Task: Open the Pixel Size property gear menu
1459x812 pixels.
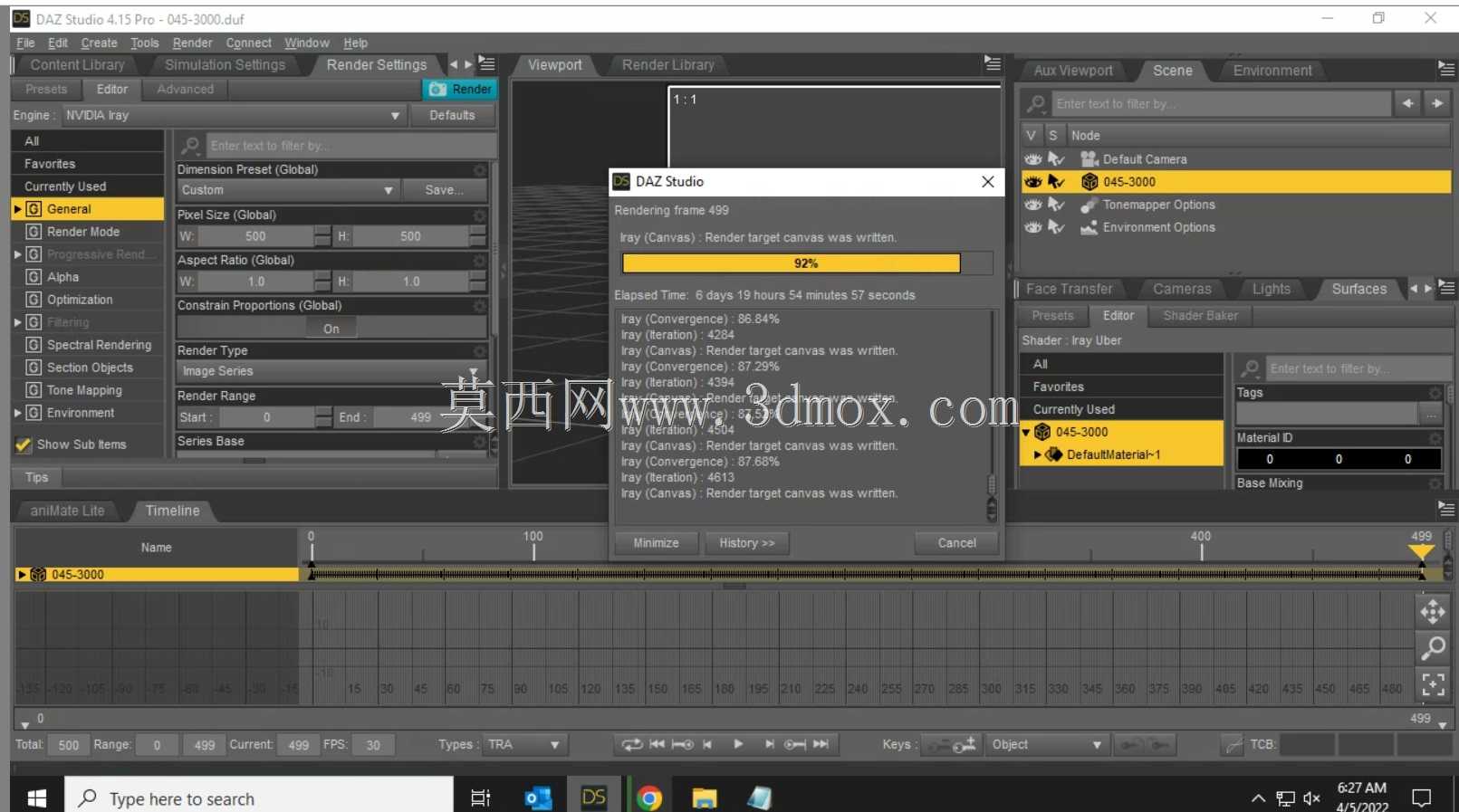Action: click(x=480, y=215)
